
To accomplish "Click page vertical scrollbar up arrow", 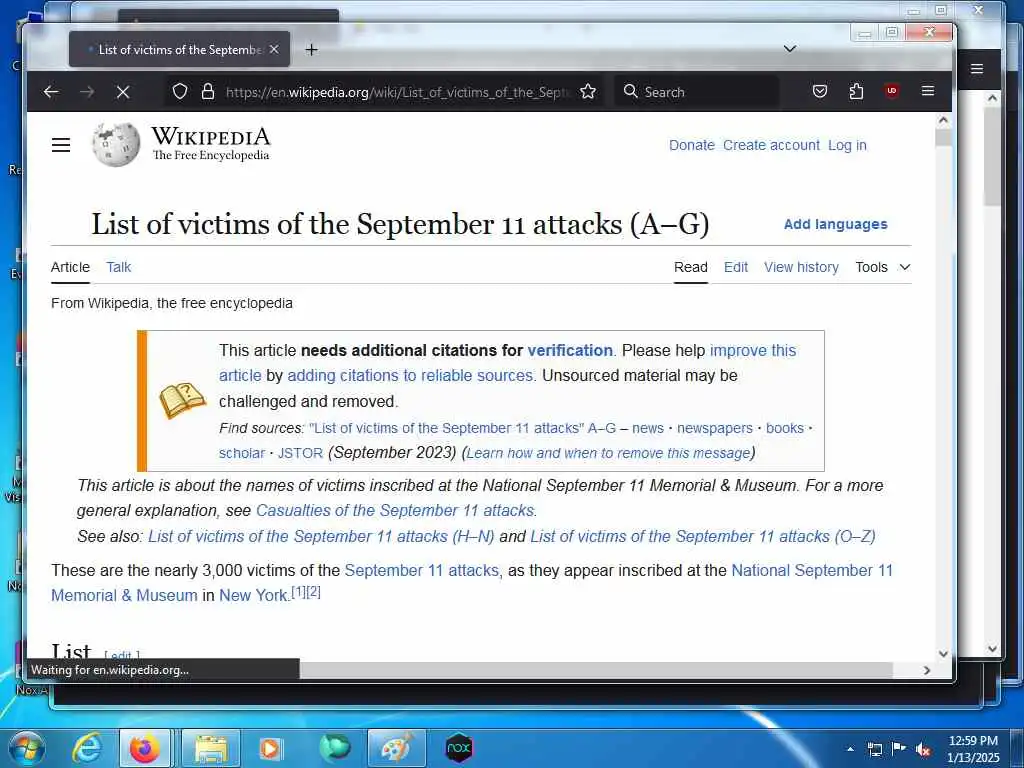I will click(943, 120).
